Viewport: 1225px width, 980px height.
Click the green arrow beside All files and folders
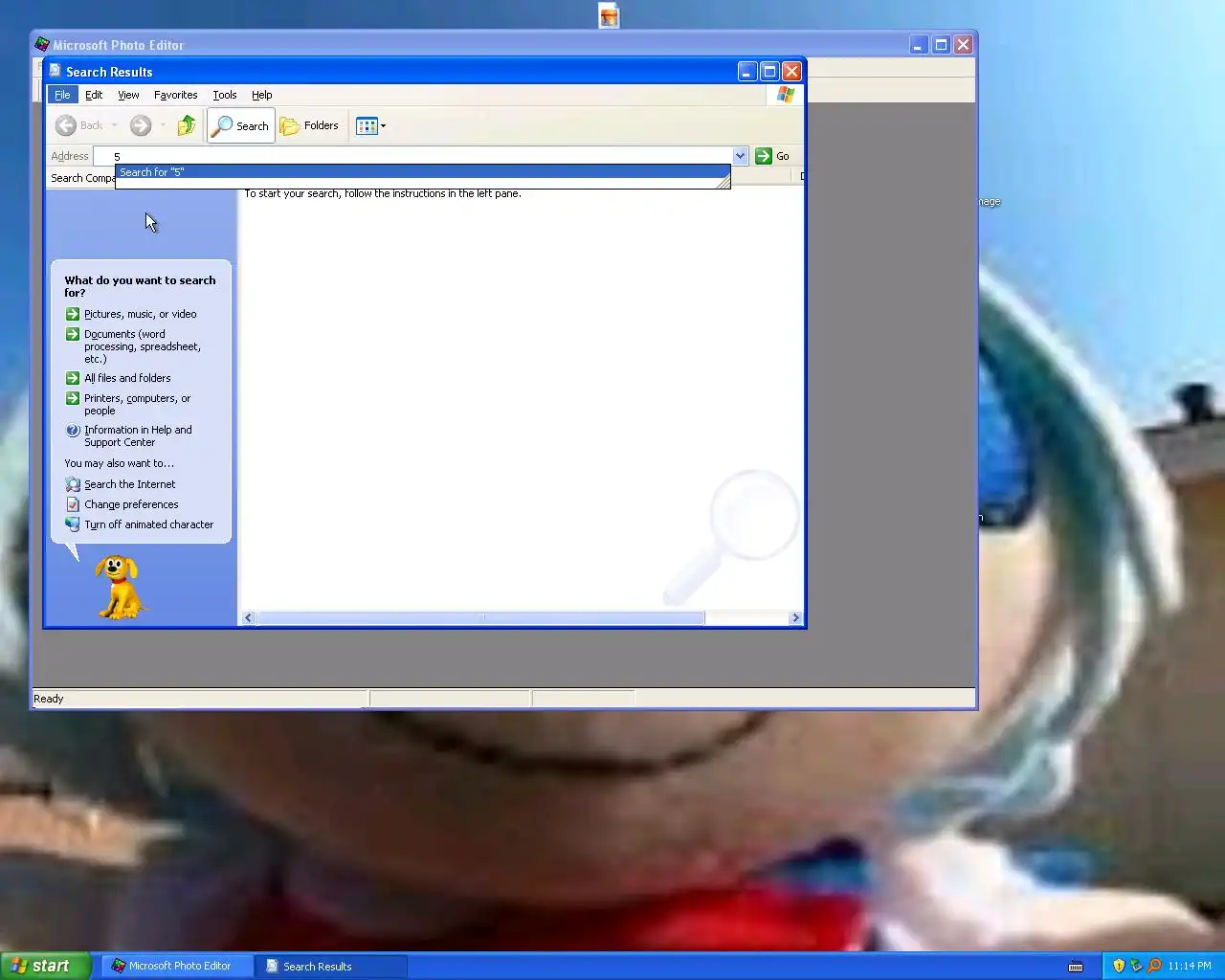click(x=73, y=378)
